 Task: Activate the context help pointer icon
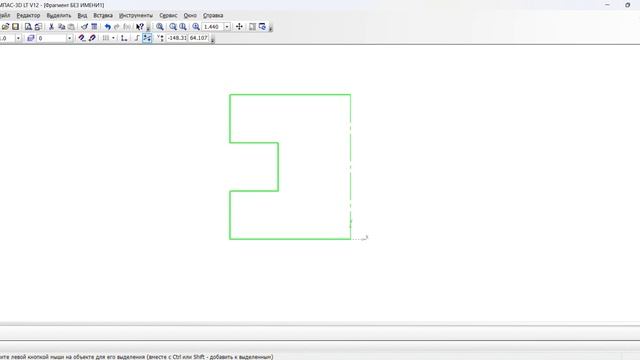(x=140, y=27)
